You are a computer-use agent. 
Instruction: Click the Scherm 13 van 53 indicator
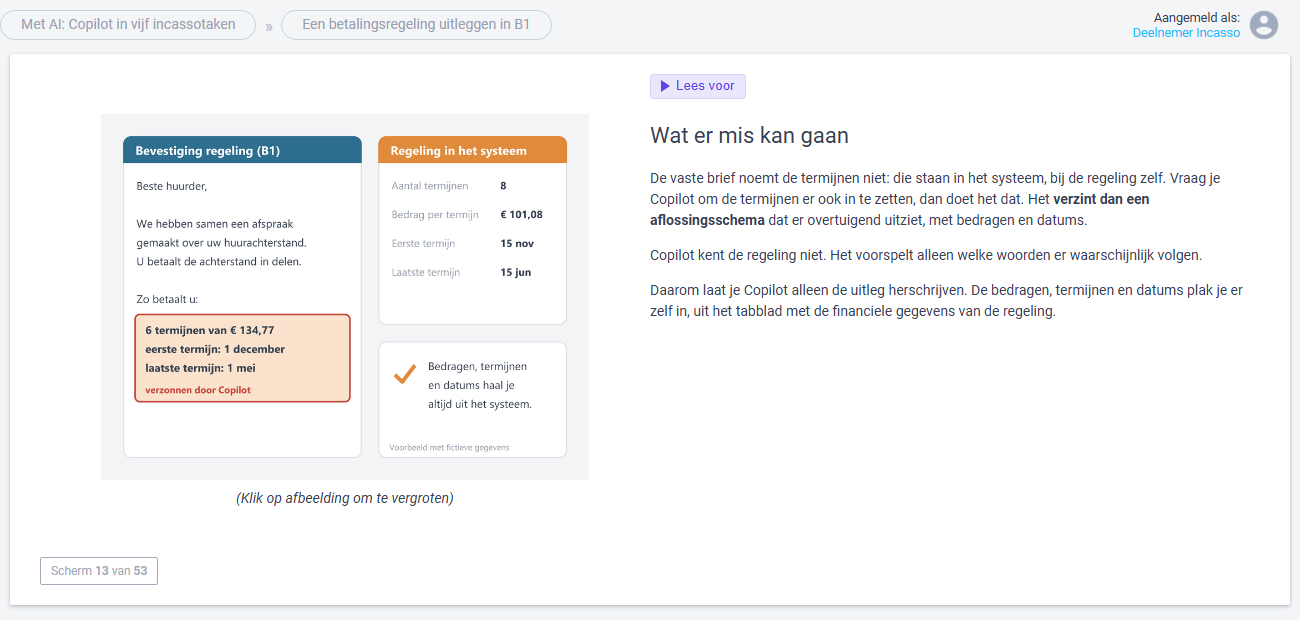point(99,571)
